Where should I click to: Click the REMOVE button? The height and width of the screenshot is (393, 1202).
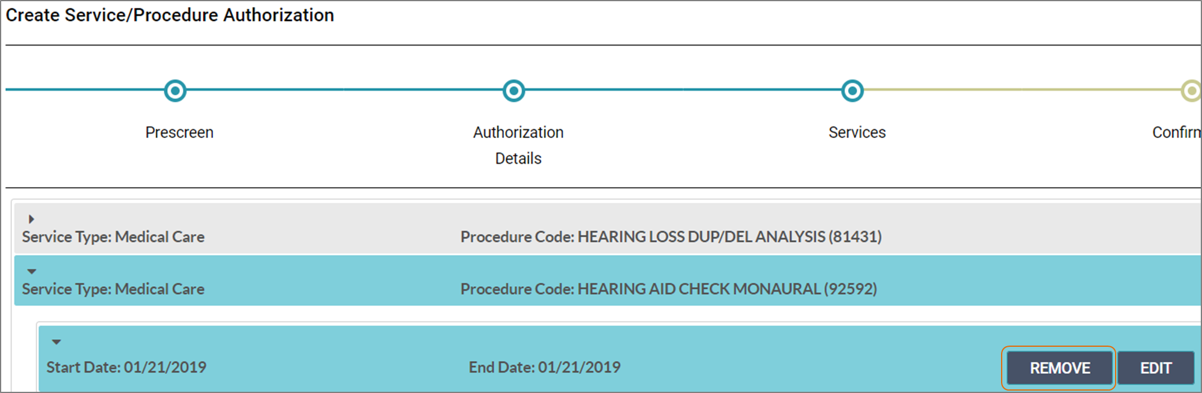click(x=1060, y=368)
